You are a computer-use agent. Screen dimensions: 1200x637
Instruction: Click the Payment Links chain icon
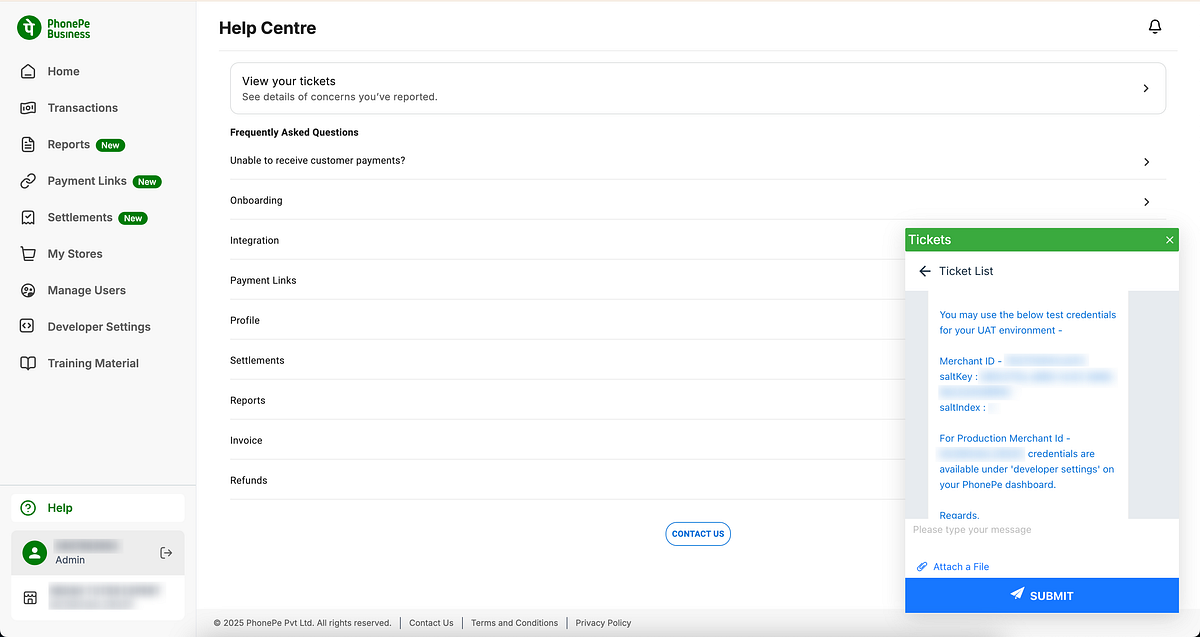[x=28, y=181]
